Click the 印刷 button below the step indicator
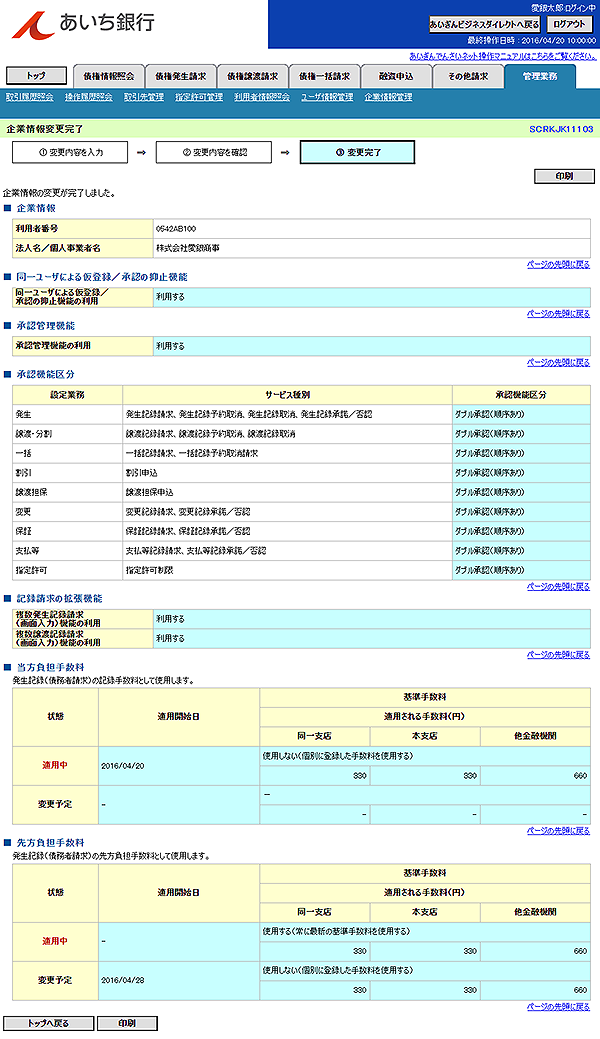 (x=564, y=176)
